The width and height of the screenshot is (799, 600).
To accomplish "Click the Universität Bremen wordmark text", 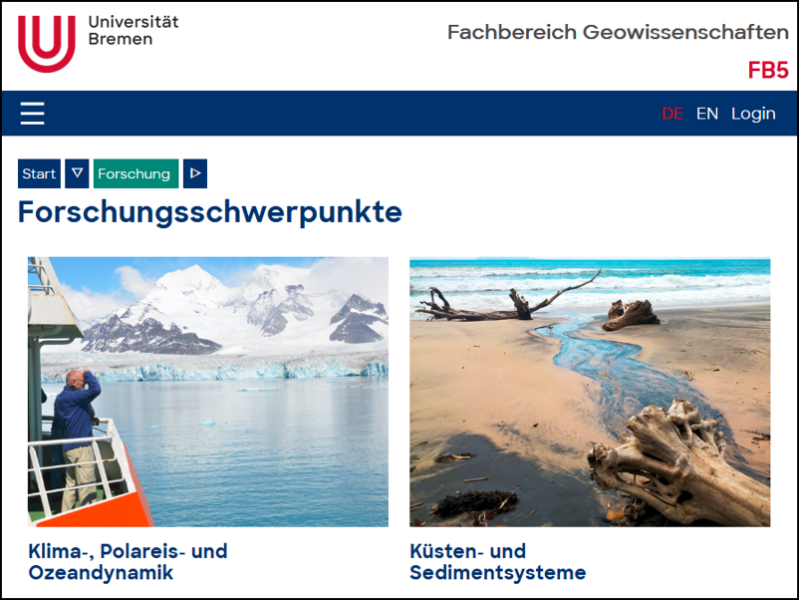I will click(133, 30).
